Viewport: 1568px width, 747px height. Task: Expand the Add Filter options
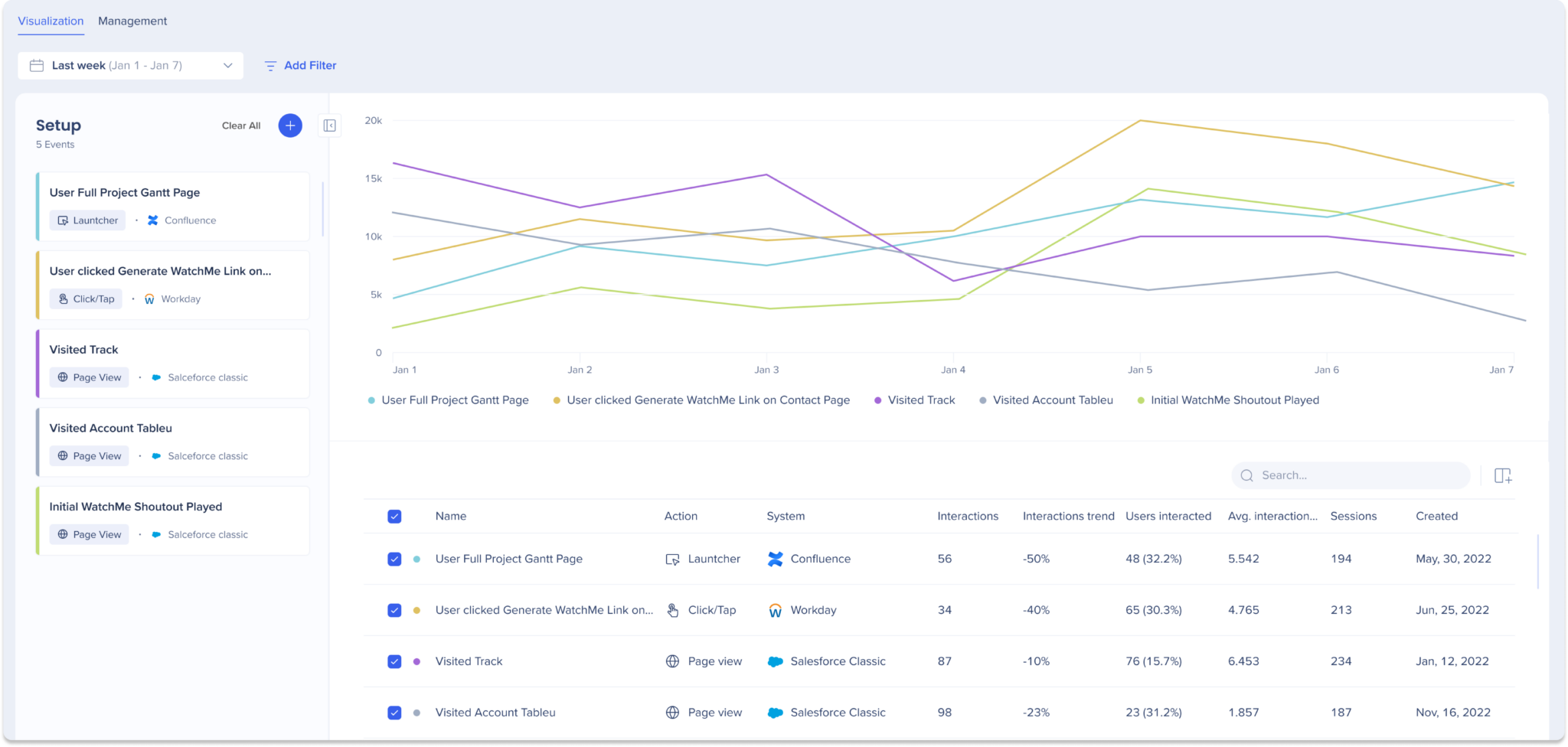[x=300, y=65]
